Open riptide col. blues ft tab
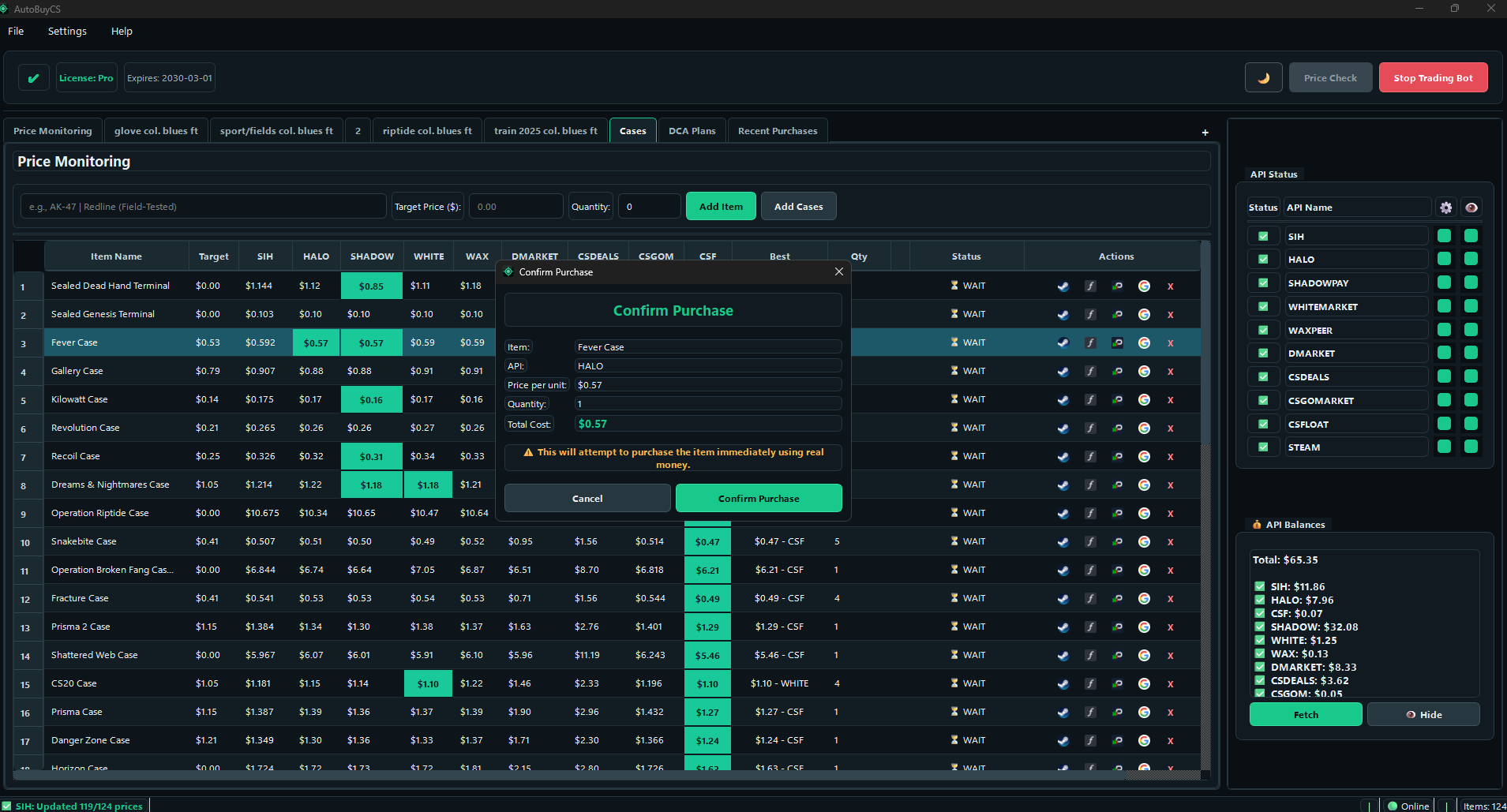The width and height of the screenshot is (1507, 812). pyautogui.click(x=427, y=131)
